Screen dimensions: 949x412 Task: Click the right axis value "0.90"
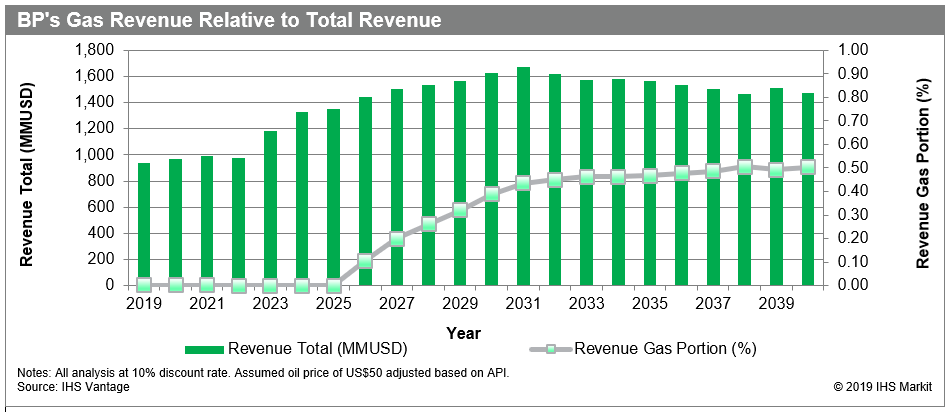coord(851,74)
